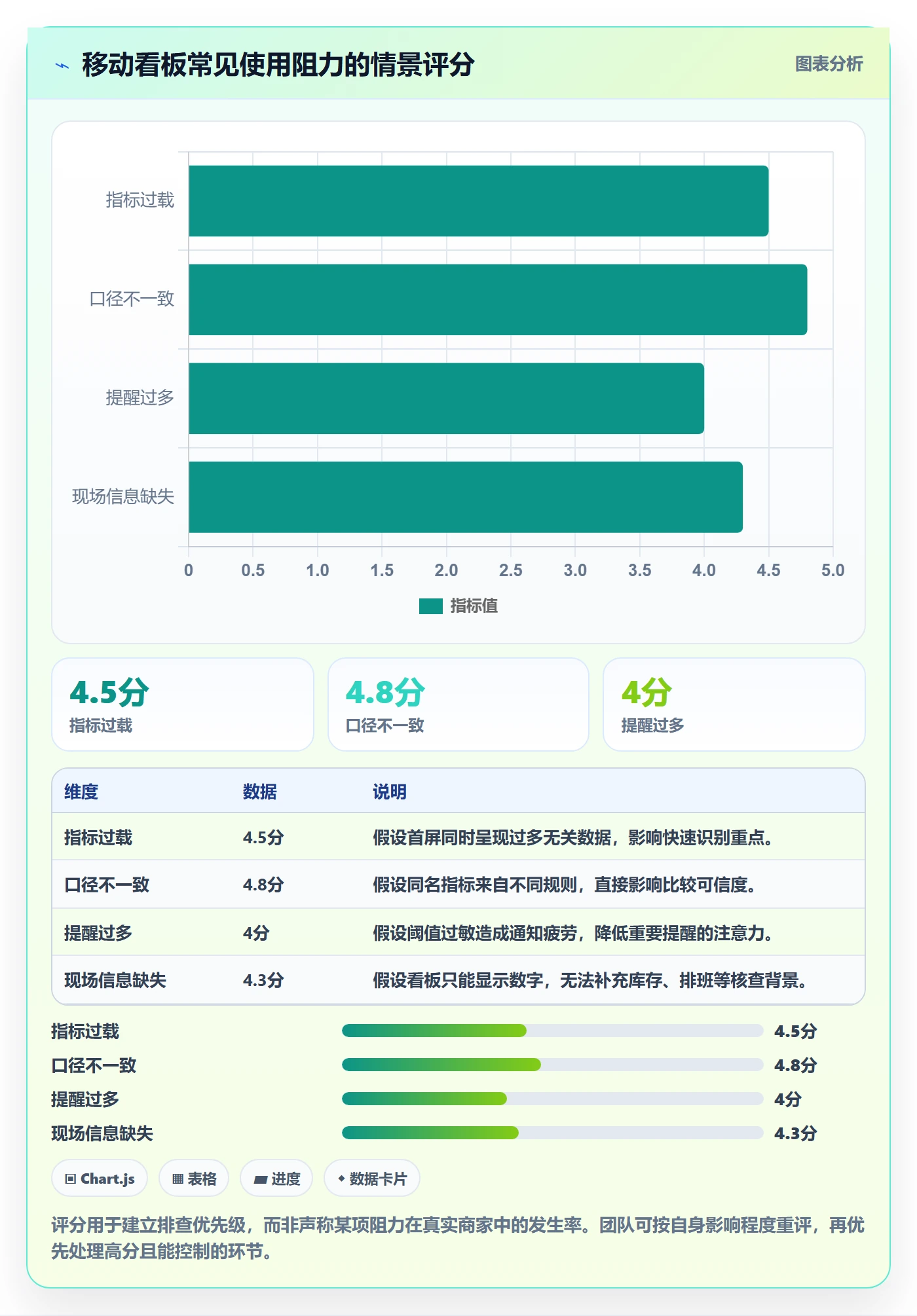Select the 提醒过多 cell in the table
This screenshot has width=917, height=1316.
coord(98,933)
